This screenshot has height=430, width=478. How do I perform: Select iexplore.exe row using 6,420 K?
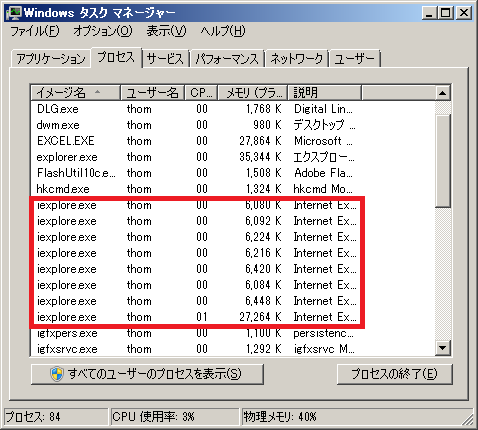[x=233, y=269]
